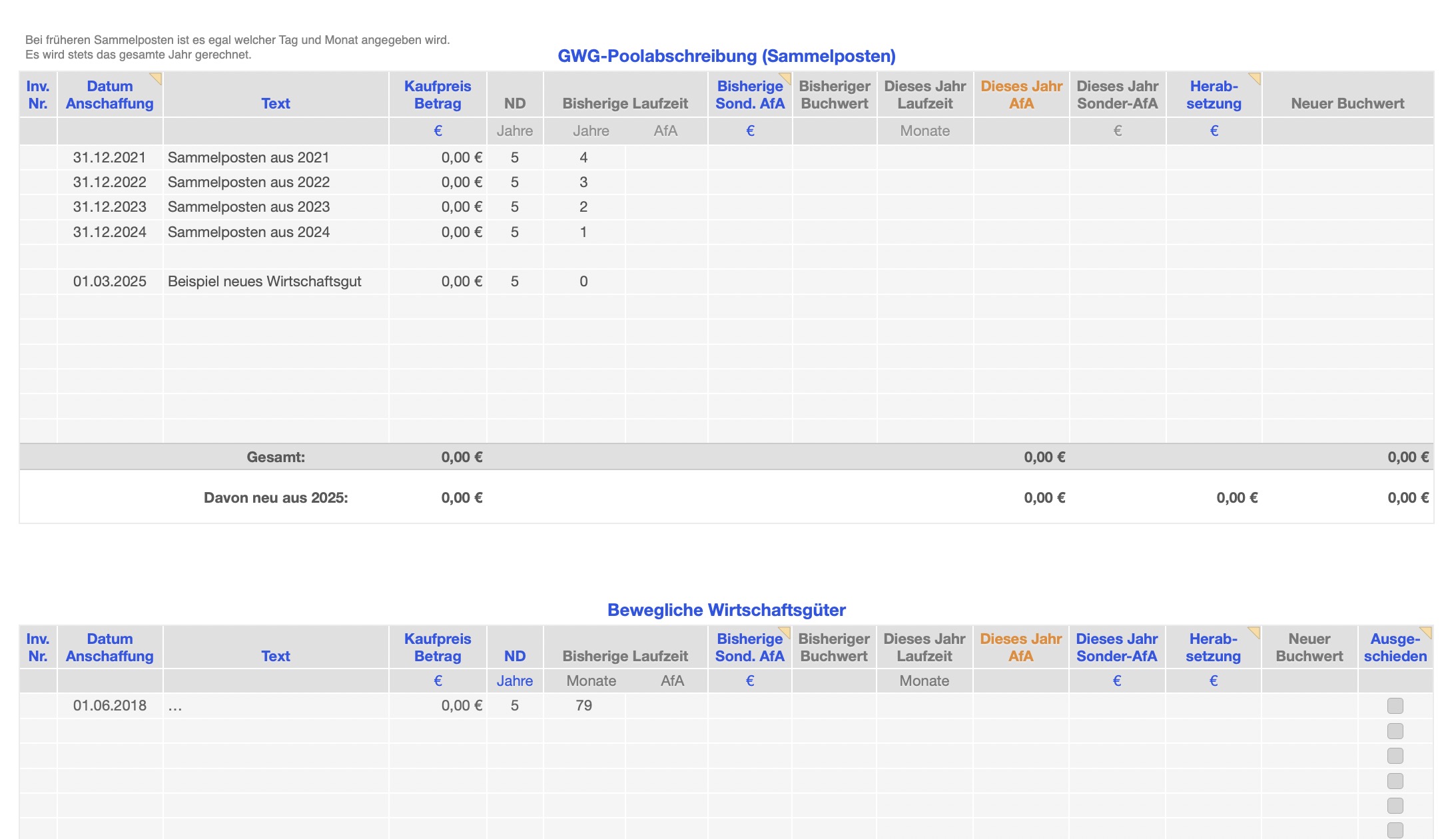Select date cell 31.12.2021
1456x839 pixels.
tap(110, 158)
